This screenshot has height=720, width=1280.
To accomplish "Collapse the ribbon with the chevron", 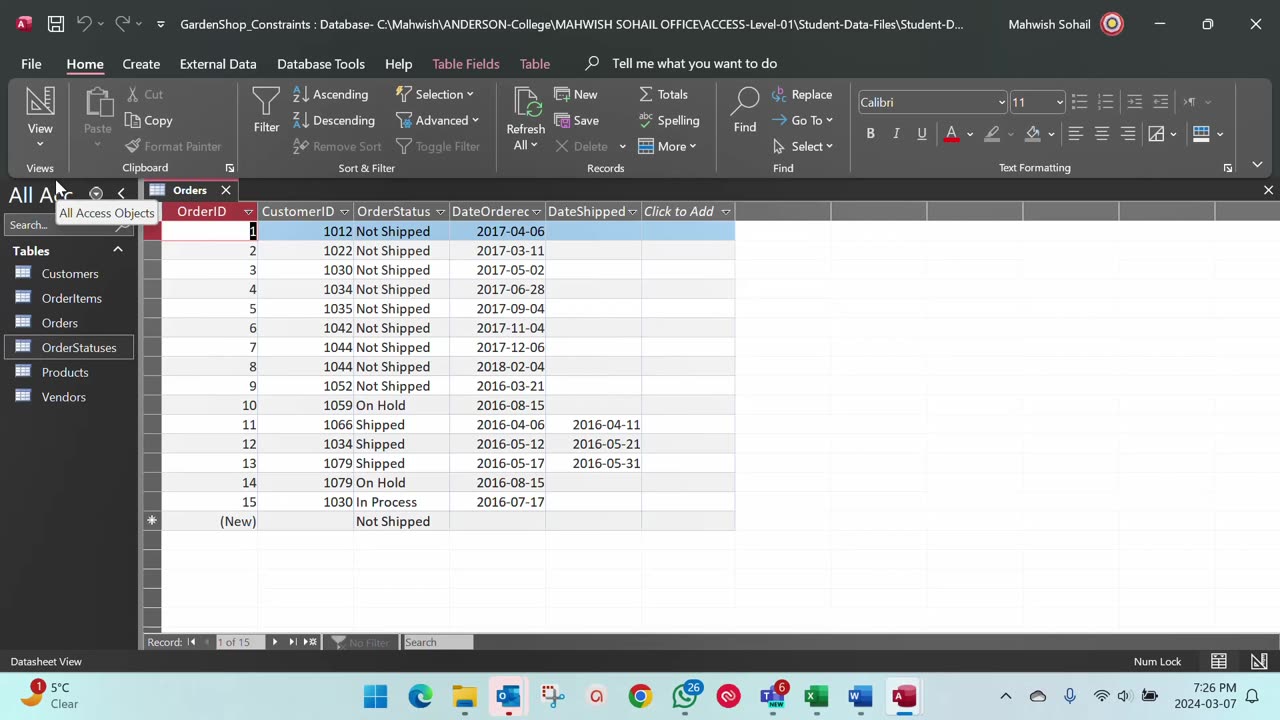I will click(x=1257, y=165).
